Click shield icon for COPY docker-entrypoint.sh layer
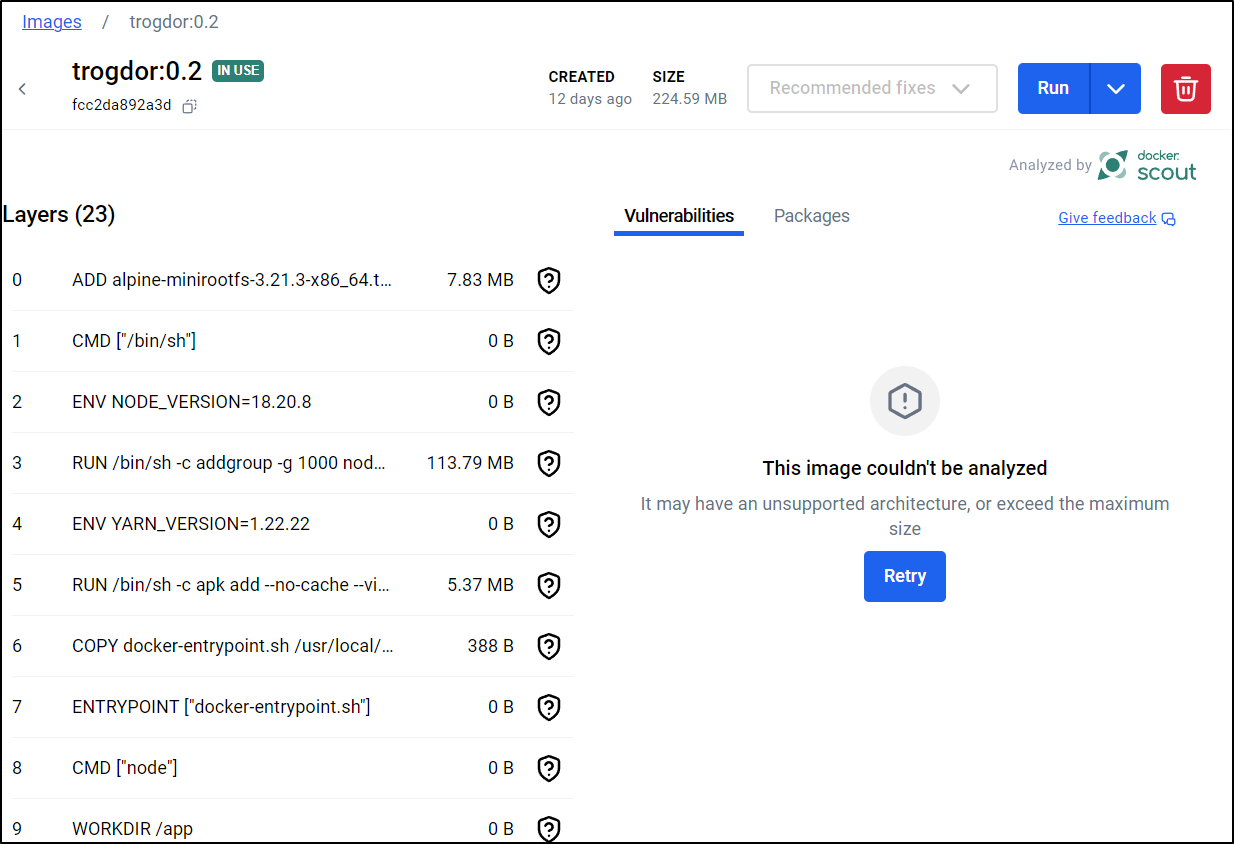The height and width of the screenshot is (844, 1234). 548,646
